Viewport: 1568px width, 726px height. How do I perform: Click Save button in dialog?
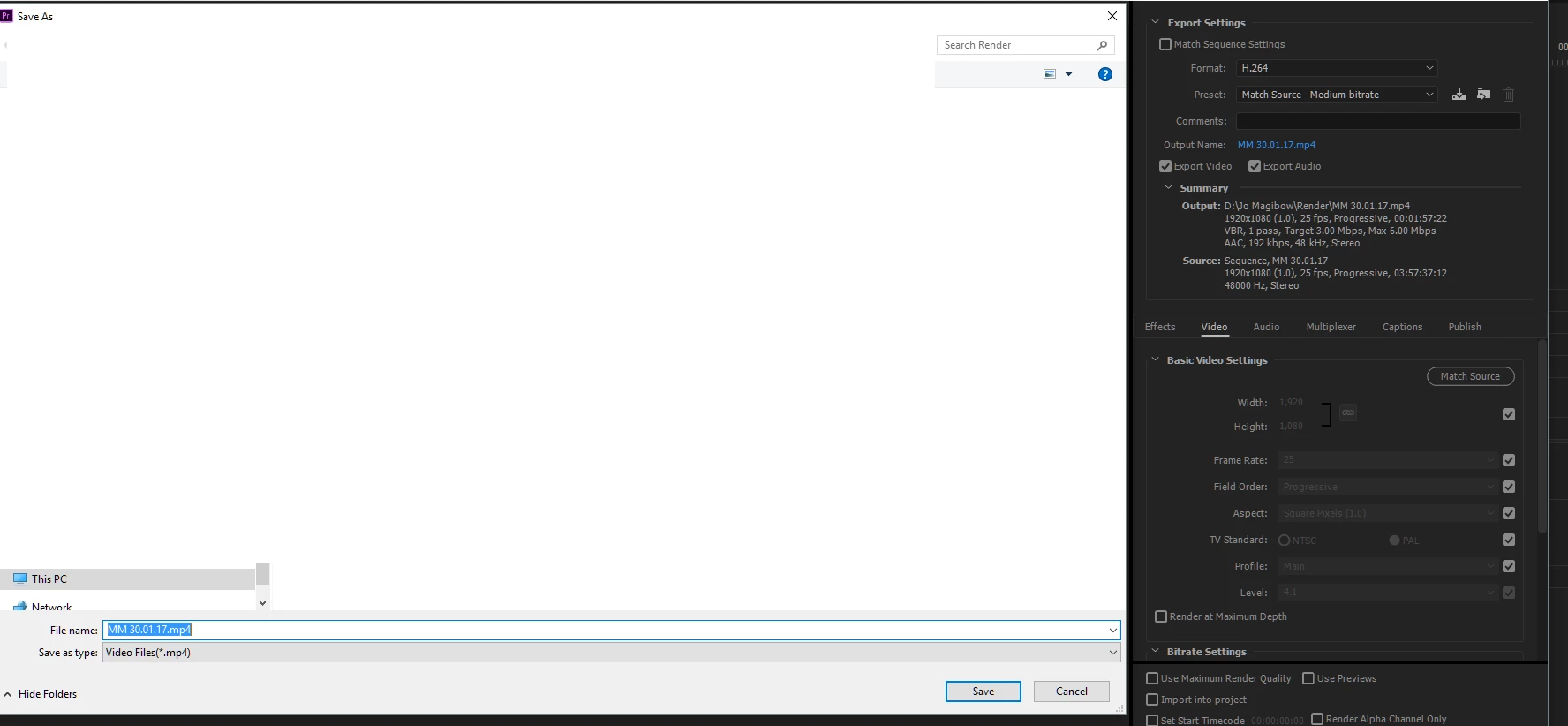coord(984,692)
